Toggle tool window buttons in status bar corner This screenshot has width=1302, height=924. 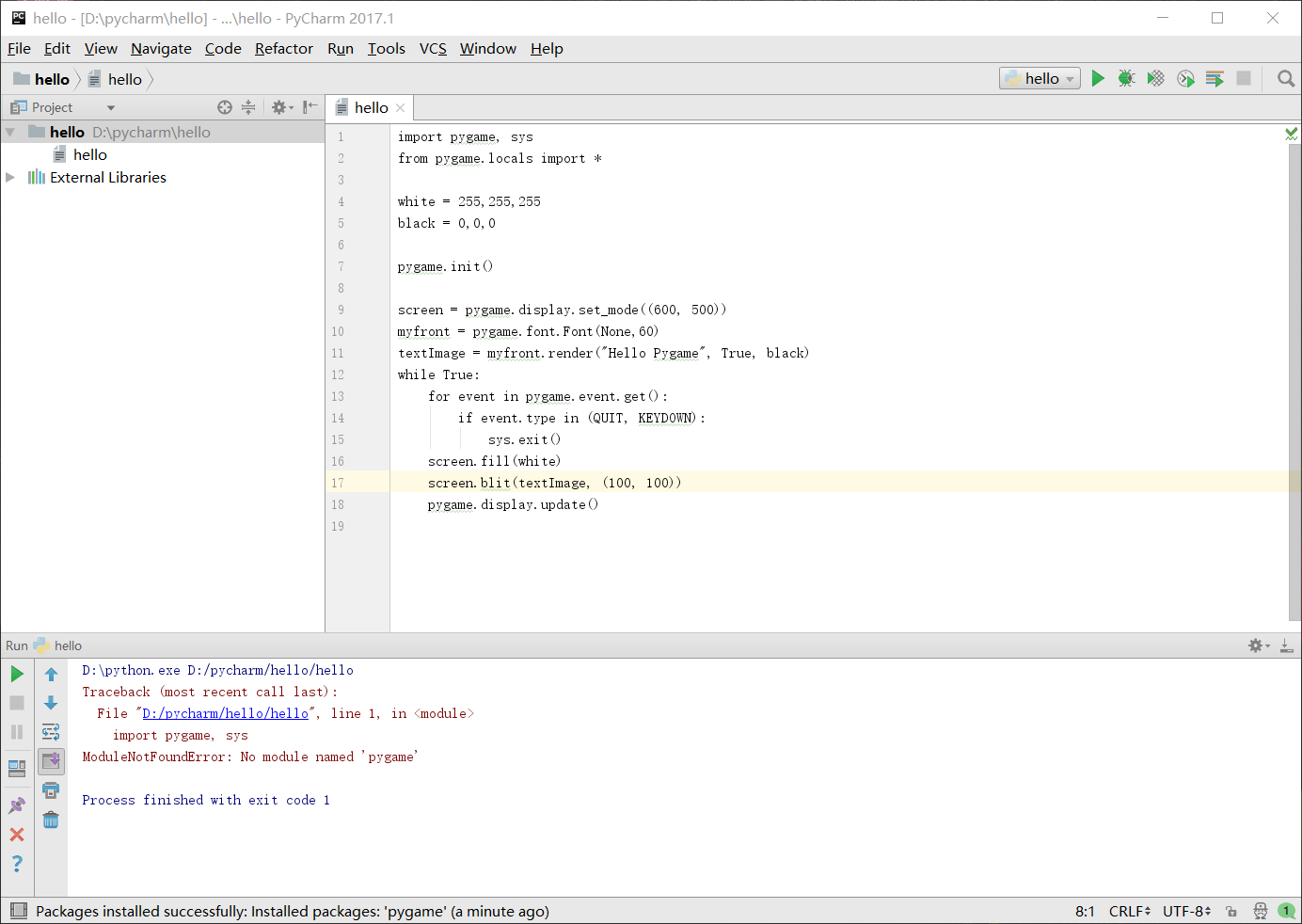[18, 911]
